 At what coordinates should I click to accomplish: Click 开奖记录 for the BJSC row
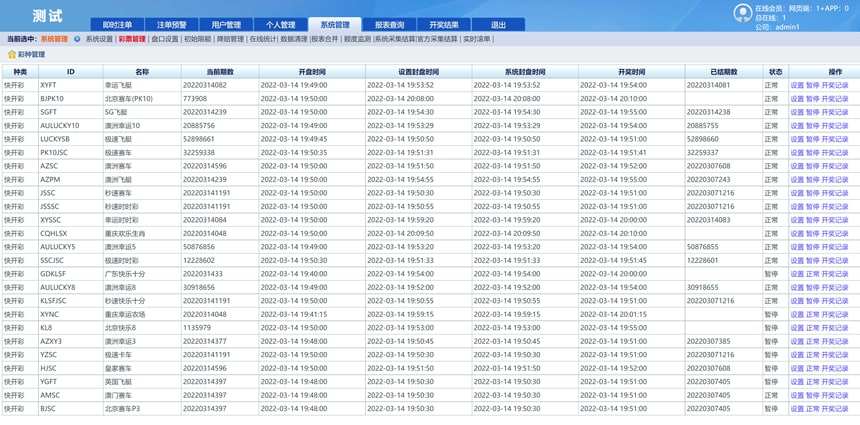(x=834, y=408)
